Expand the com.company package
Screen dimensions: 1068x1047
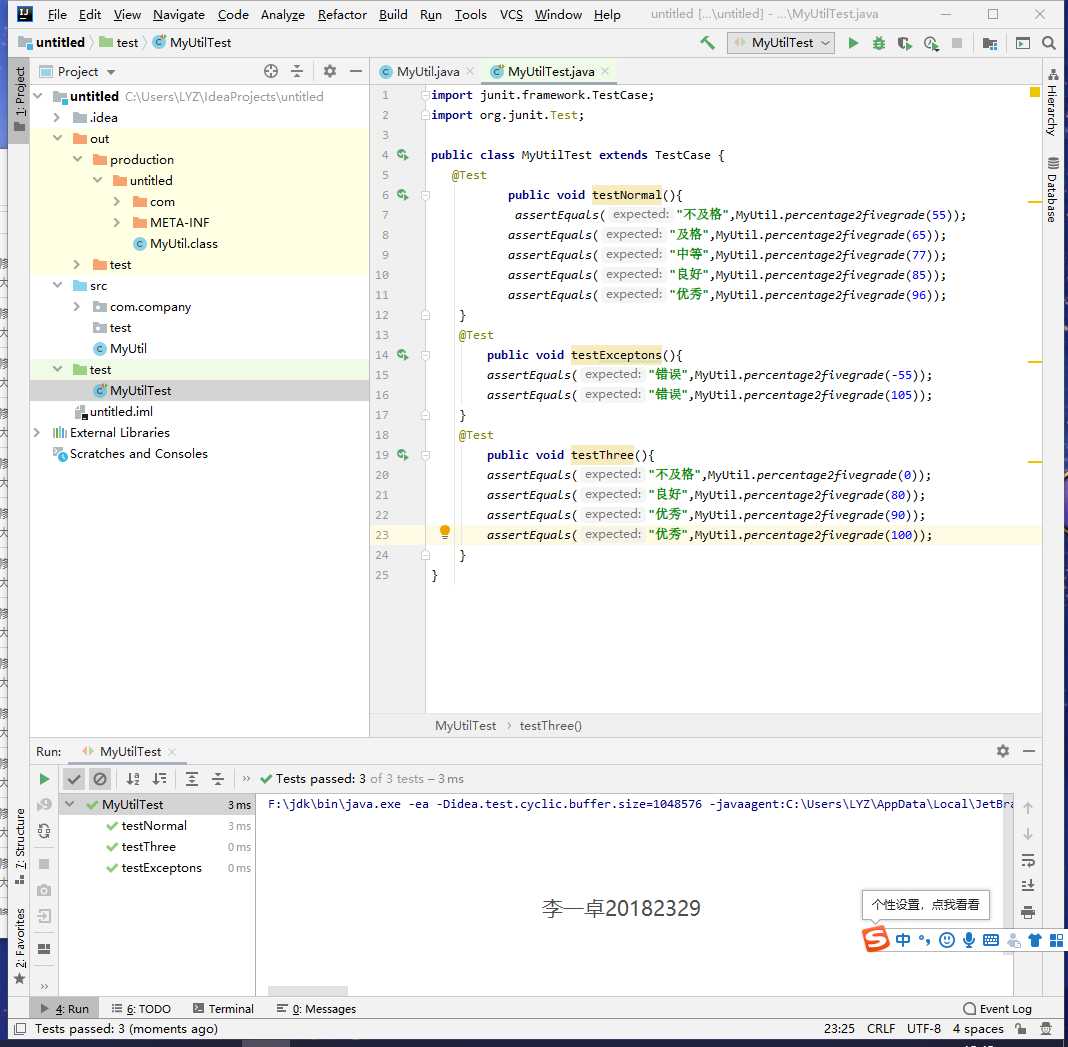[x=76, y=307]
